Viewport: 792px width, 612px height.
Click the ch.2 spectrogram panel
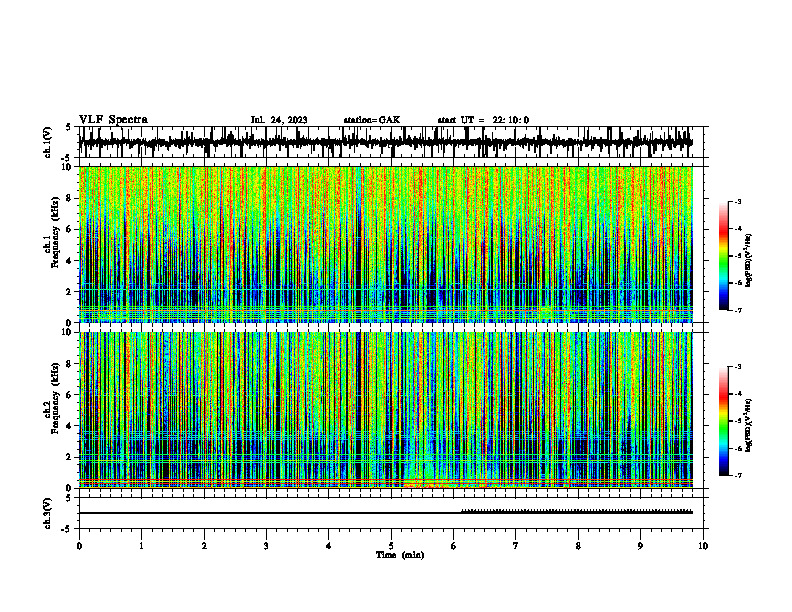390,410
